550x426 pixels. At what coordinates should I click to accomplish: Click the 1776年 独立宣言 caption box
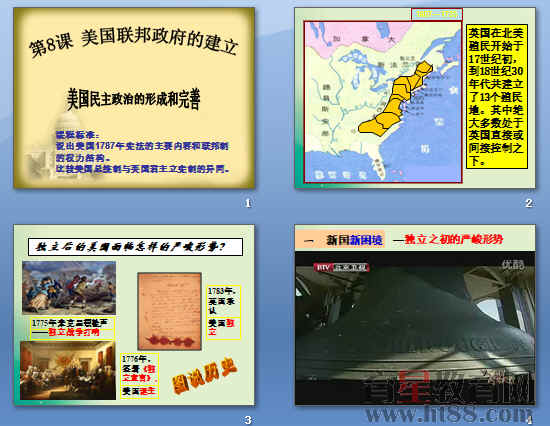[140, 375]
